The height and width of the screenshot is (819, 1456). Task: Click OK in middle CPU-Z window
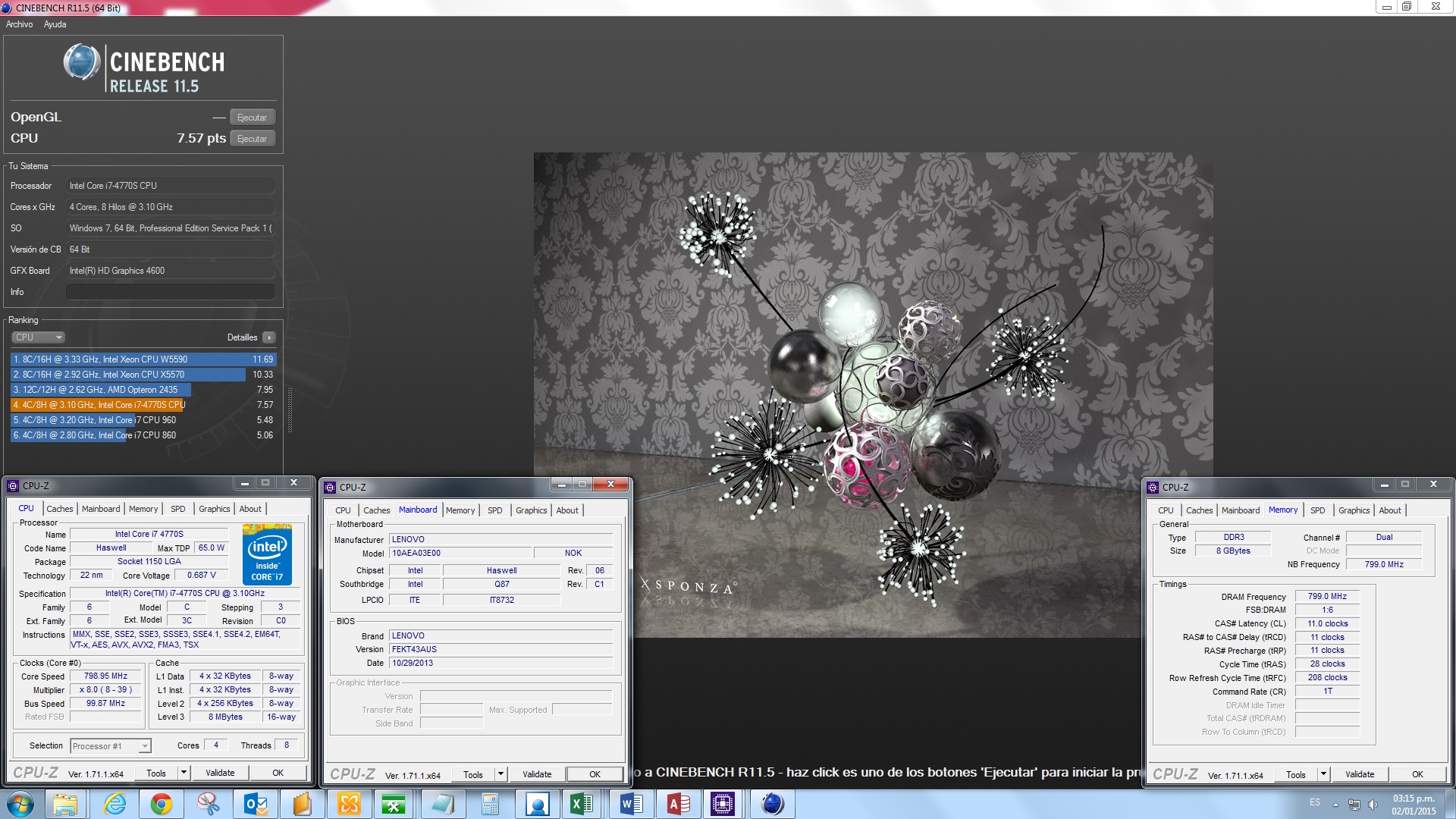click(595, 775)
